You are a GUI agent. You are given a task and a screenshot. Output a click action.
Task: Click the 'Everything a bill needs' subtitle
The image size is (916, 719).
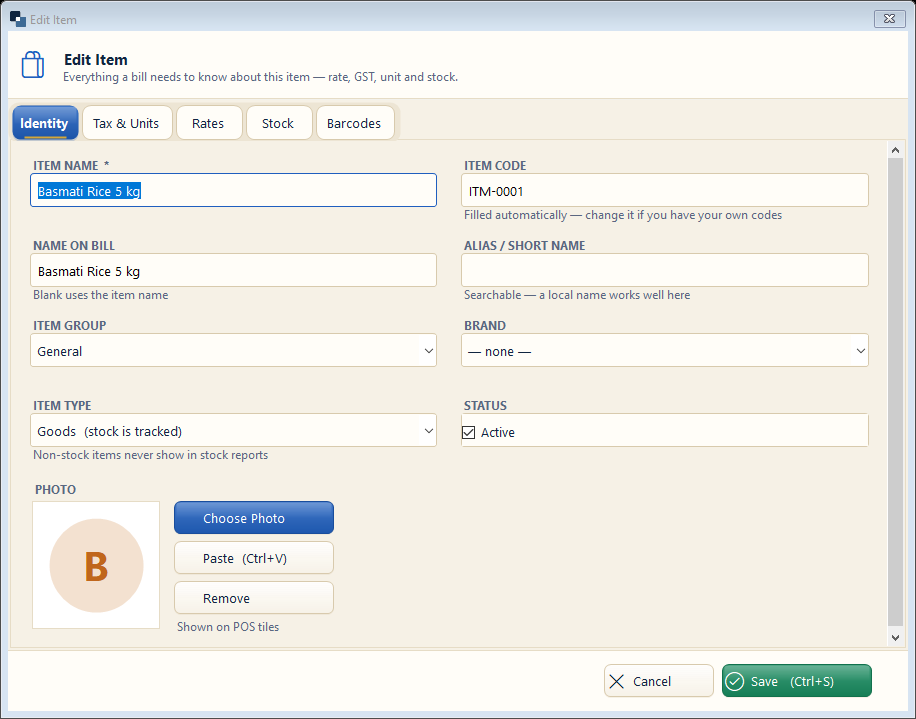261,77
